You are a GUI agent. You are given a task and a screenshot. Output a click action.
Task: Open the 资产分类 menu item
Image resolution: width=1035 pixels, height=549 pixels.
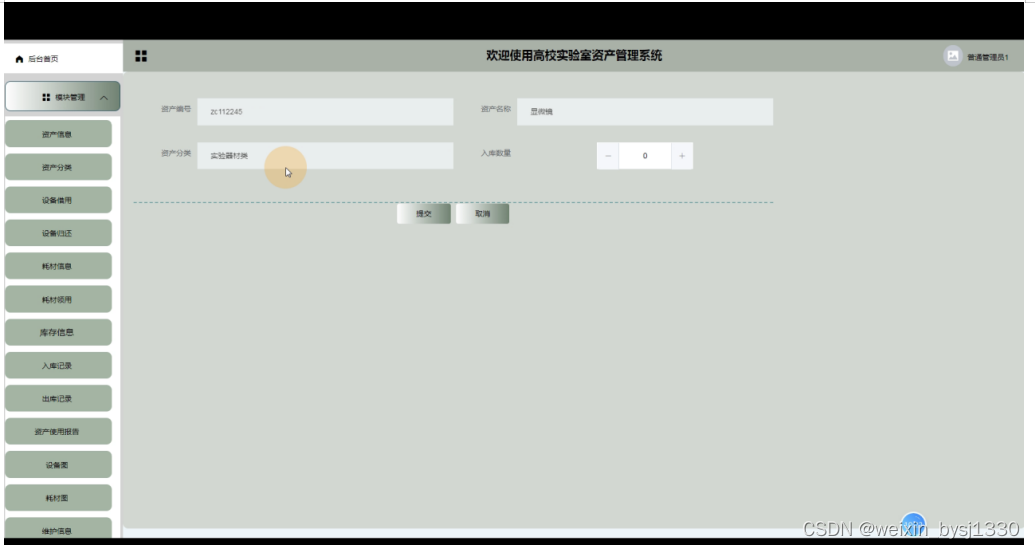[x=58, y=167]
